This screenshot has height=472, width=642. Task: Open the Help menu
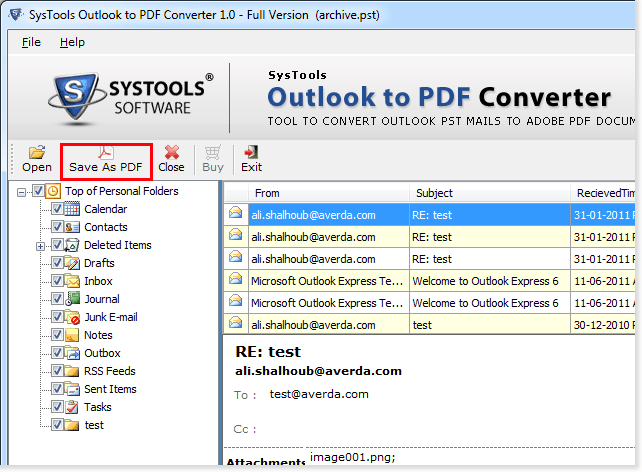click(x=72, y=42)
